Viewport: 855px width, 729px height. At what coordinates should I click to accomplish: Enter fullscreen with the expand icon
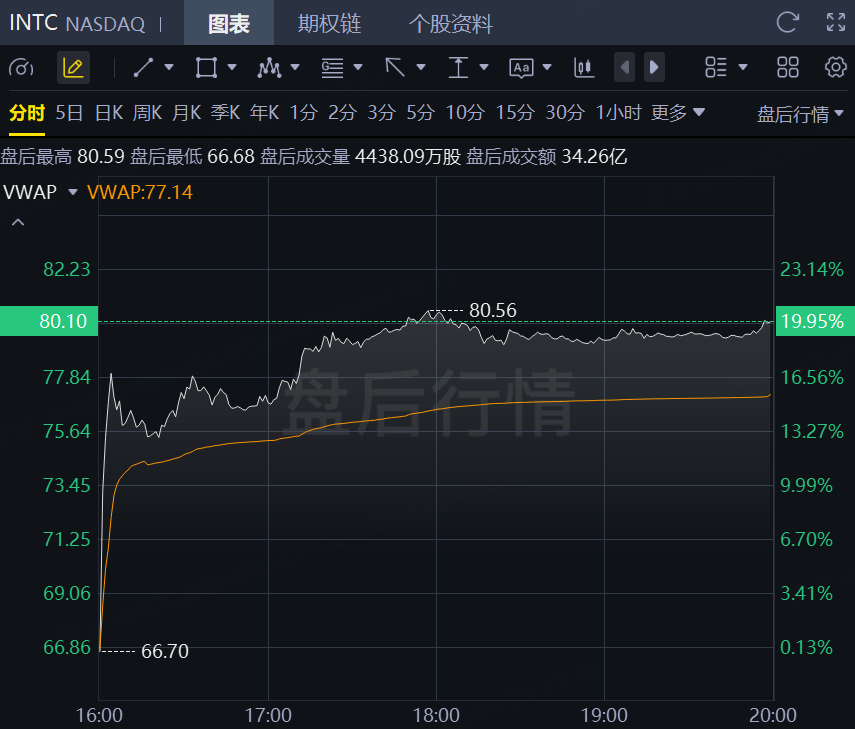836,22
